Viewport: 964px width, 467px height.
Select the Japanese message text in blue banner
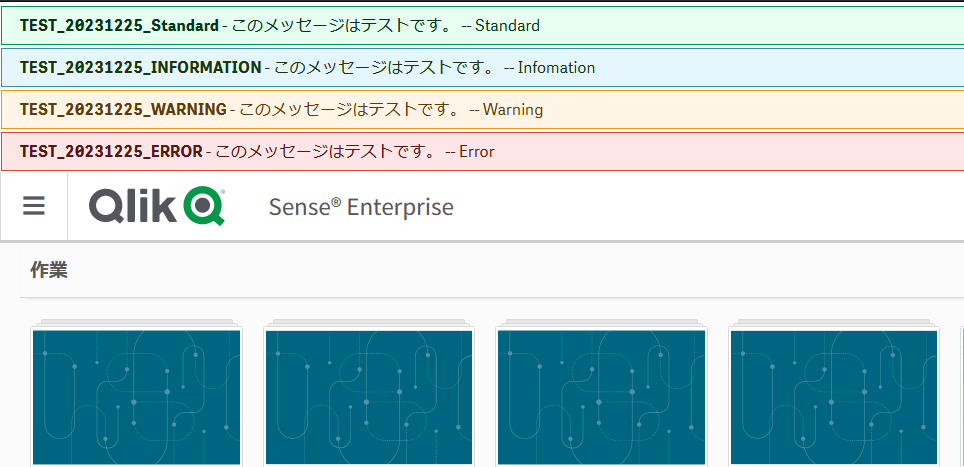(384, 68)
